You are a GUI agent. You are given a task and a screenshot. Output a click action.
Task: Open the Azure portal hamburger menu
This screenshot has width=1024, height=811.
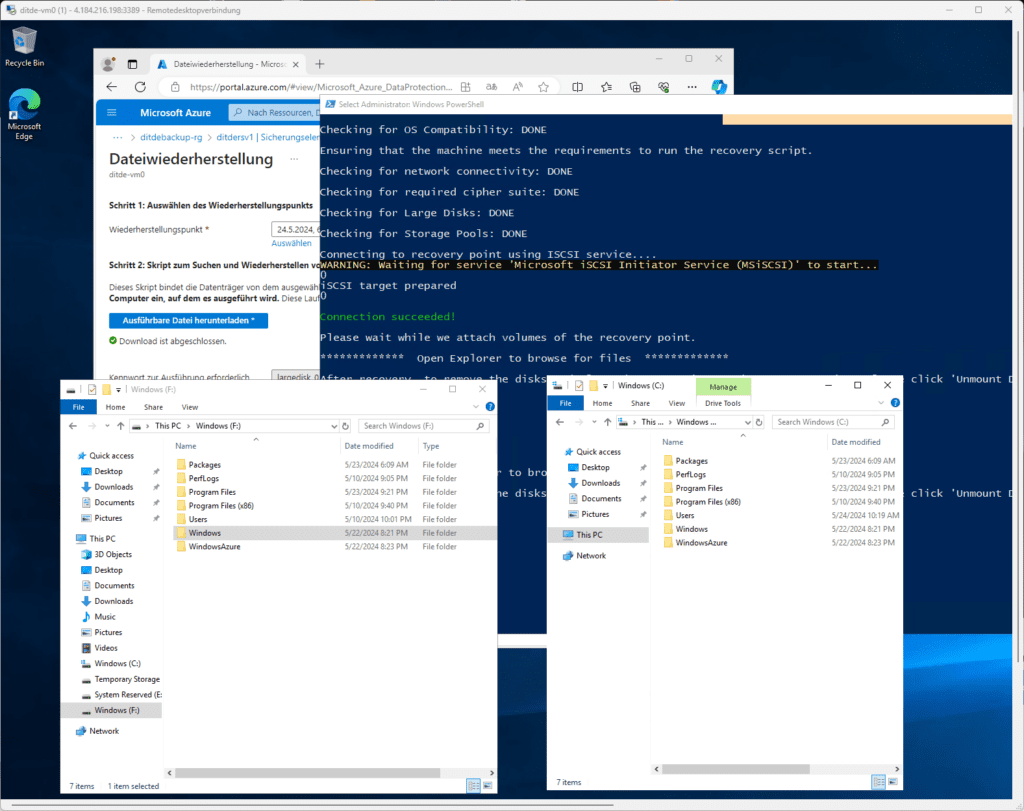click(x=112, y=112)
